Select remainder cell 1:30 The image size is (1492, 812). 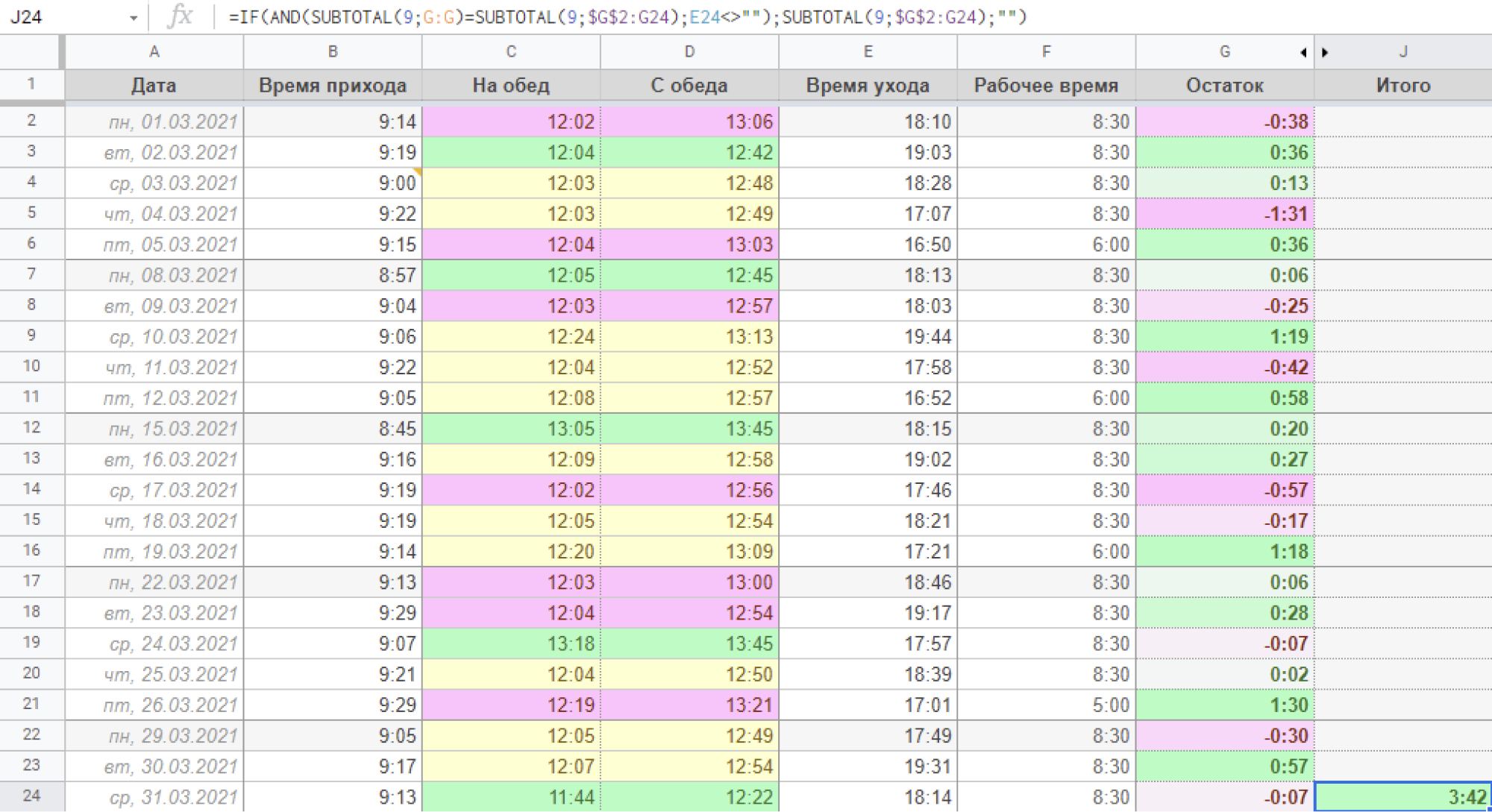point(1225,705)
